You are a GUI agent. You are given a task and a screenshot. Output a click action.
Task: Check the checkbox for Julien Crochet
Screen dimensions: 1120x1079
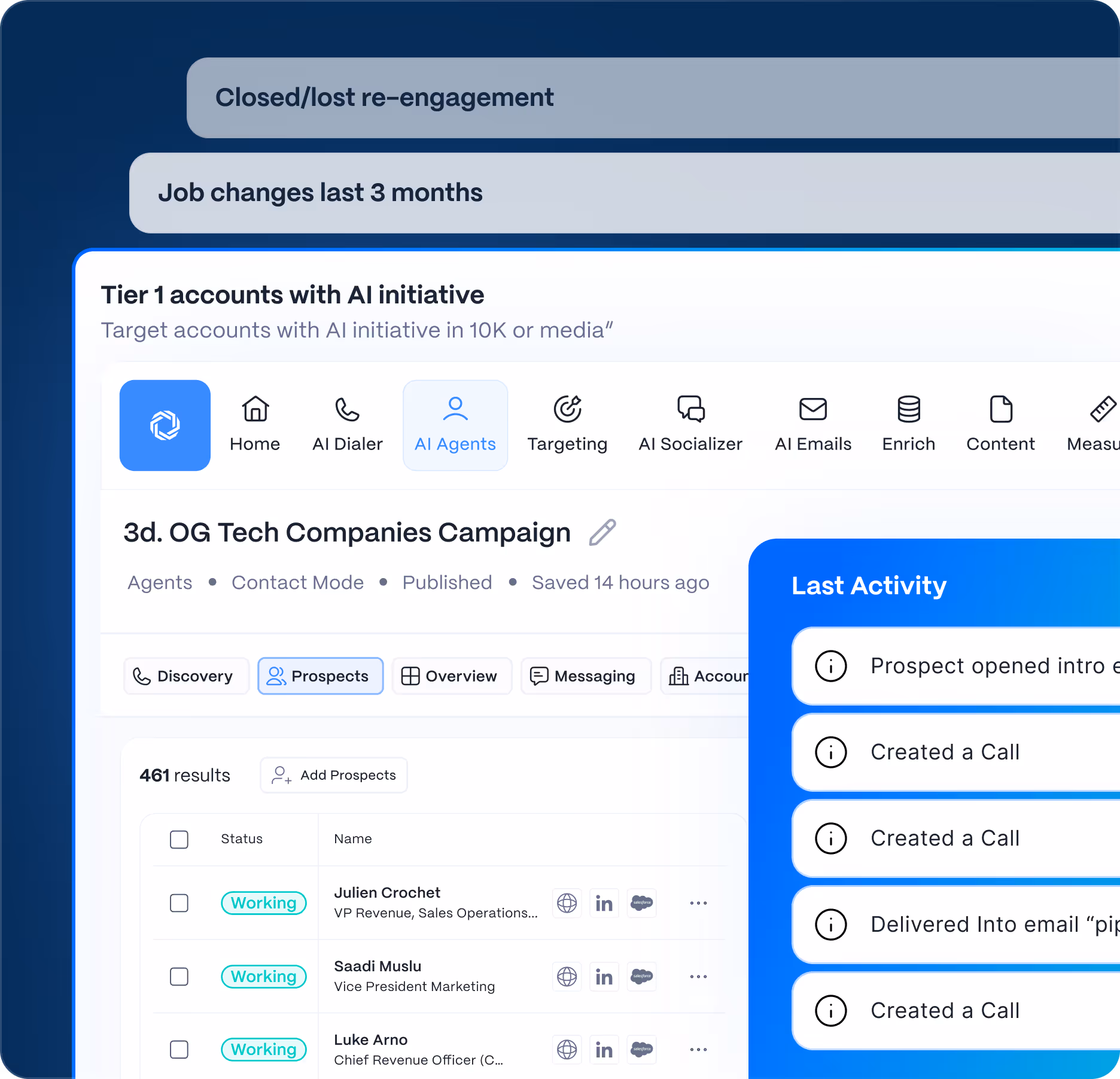tap(179, 903)
